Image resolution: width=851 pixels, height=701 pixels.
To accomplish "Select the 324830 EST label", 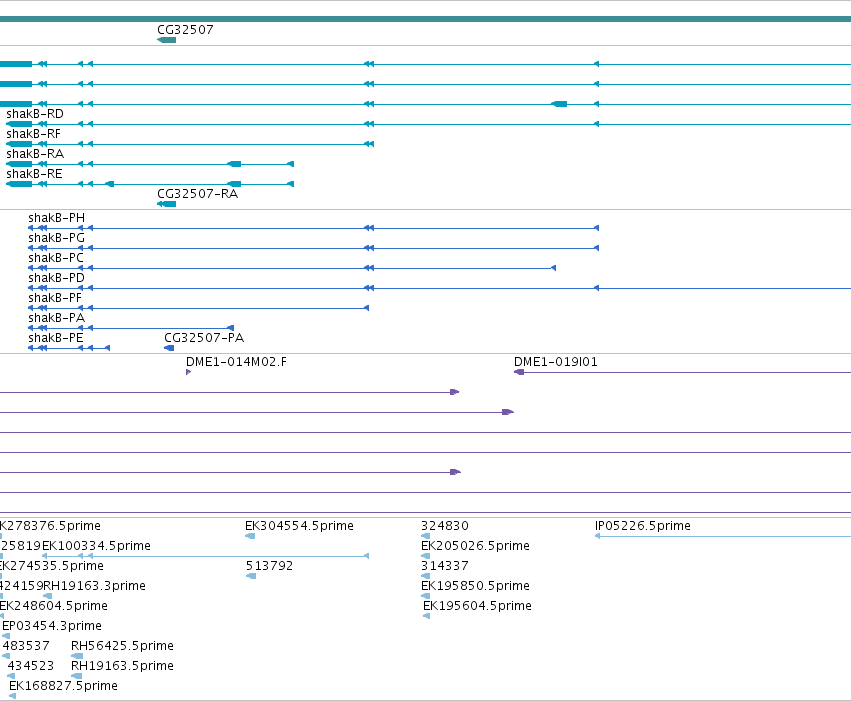I will (x=444, y=526).
